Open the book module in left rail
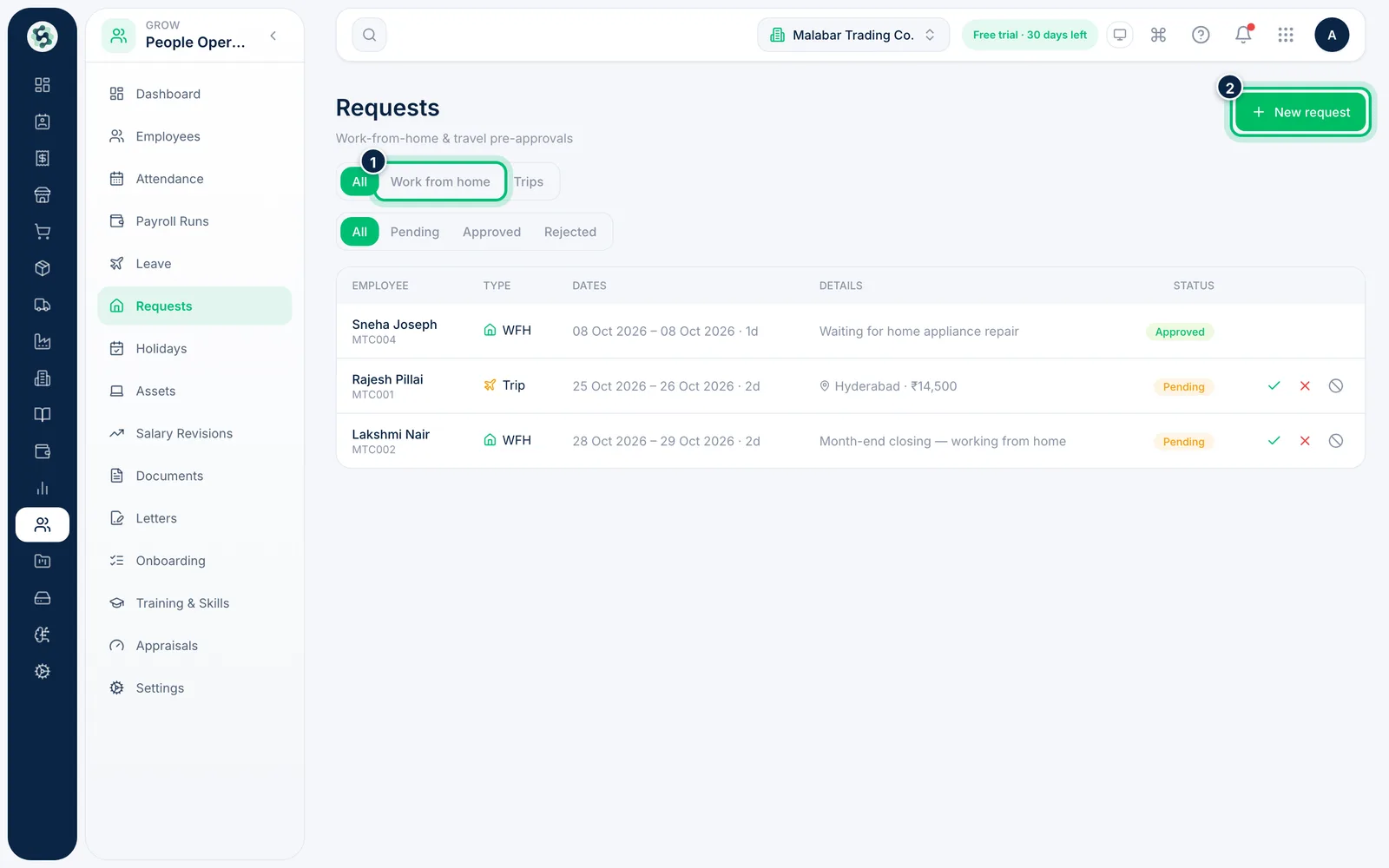Screen dimensions: 1389x868 (x=43, y=415)
